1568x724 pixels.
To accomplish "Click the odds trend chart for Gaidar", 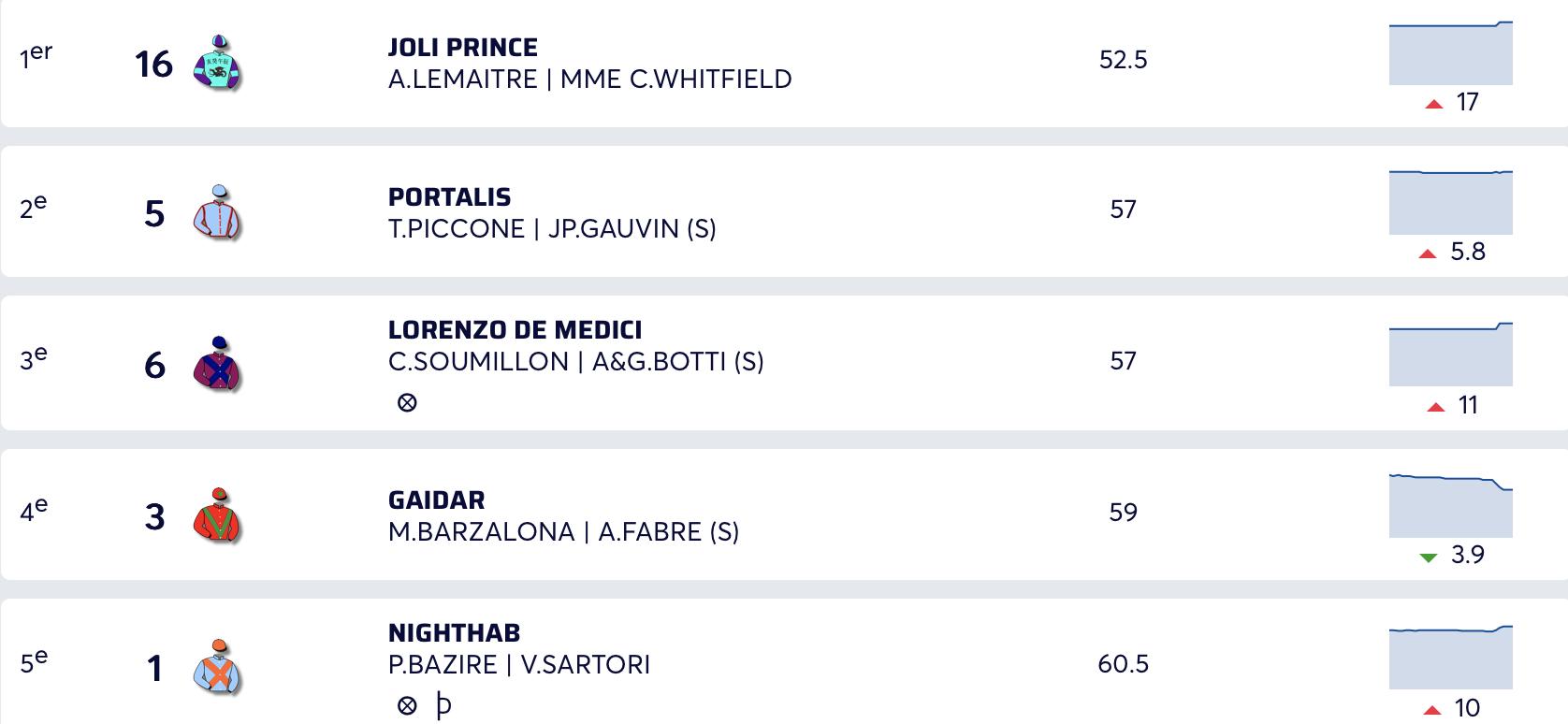I will 1450,506.
